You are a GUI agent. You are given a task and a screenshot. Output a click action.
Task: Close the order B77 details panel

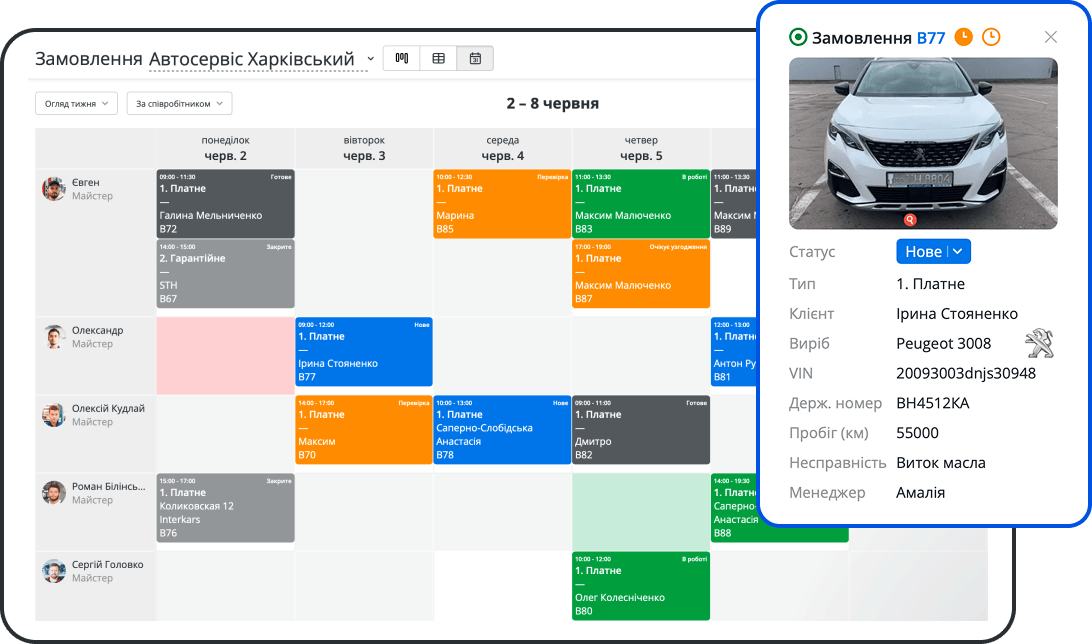click(1050, 37)
